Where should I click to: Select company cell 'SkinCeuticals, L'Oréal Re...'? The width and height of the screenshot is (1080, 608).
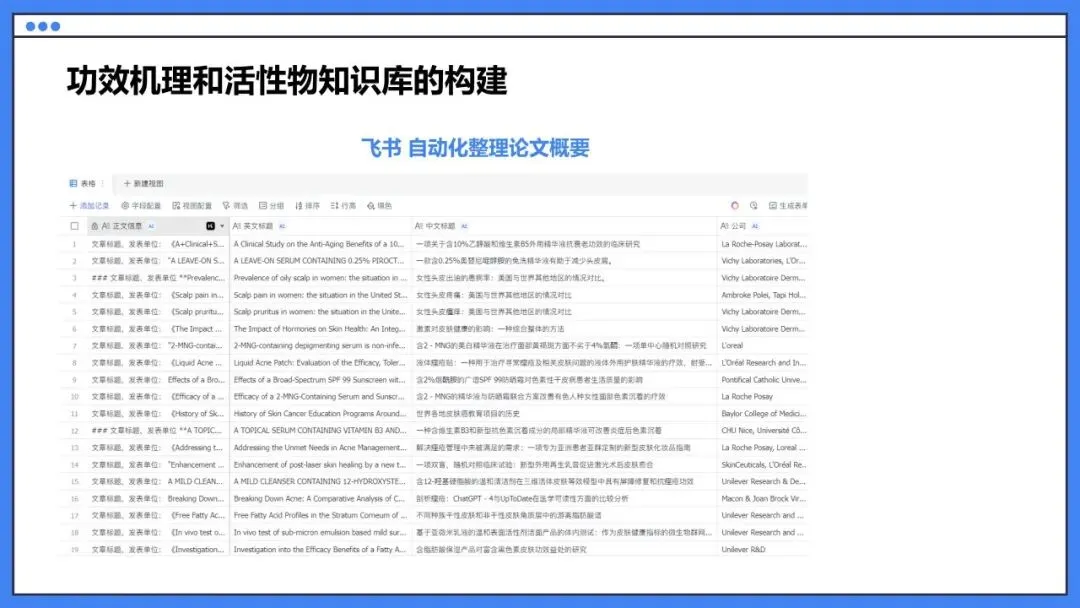coord(762,465)
